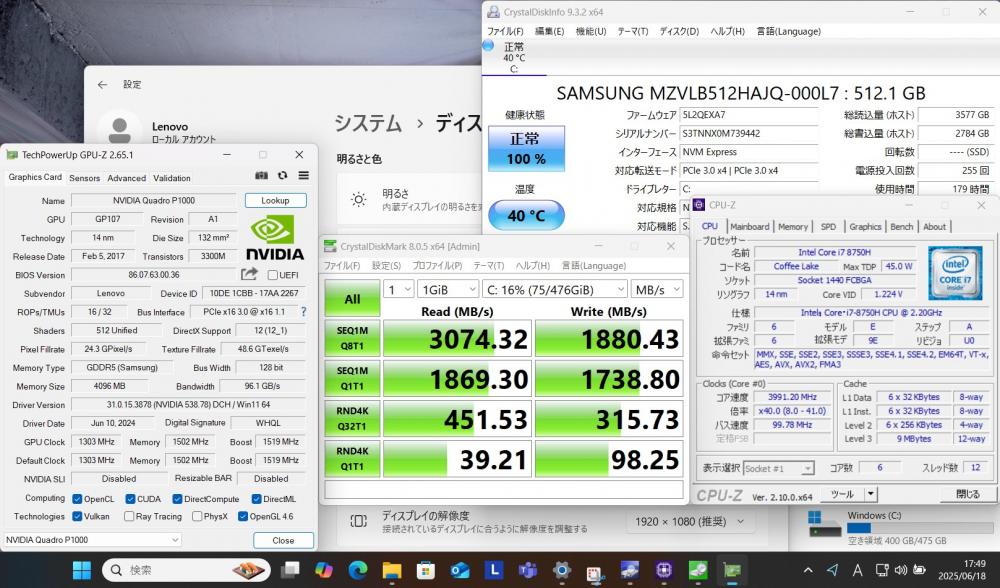Click the taskbar search box
1000x588 pixels.
point(187,570)
